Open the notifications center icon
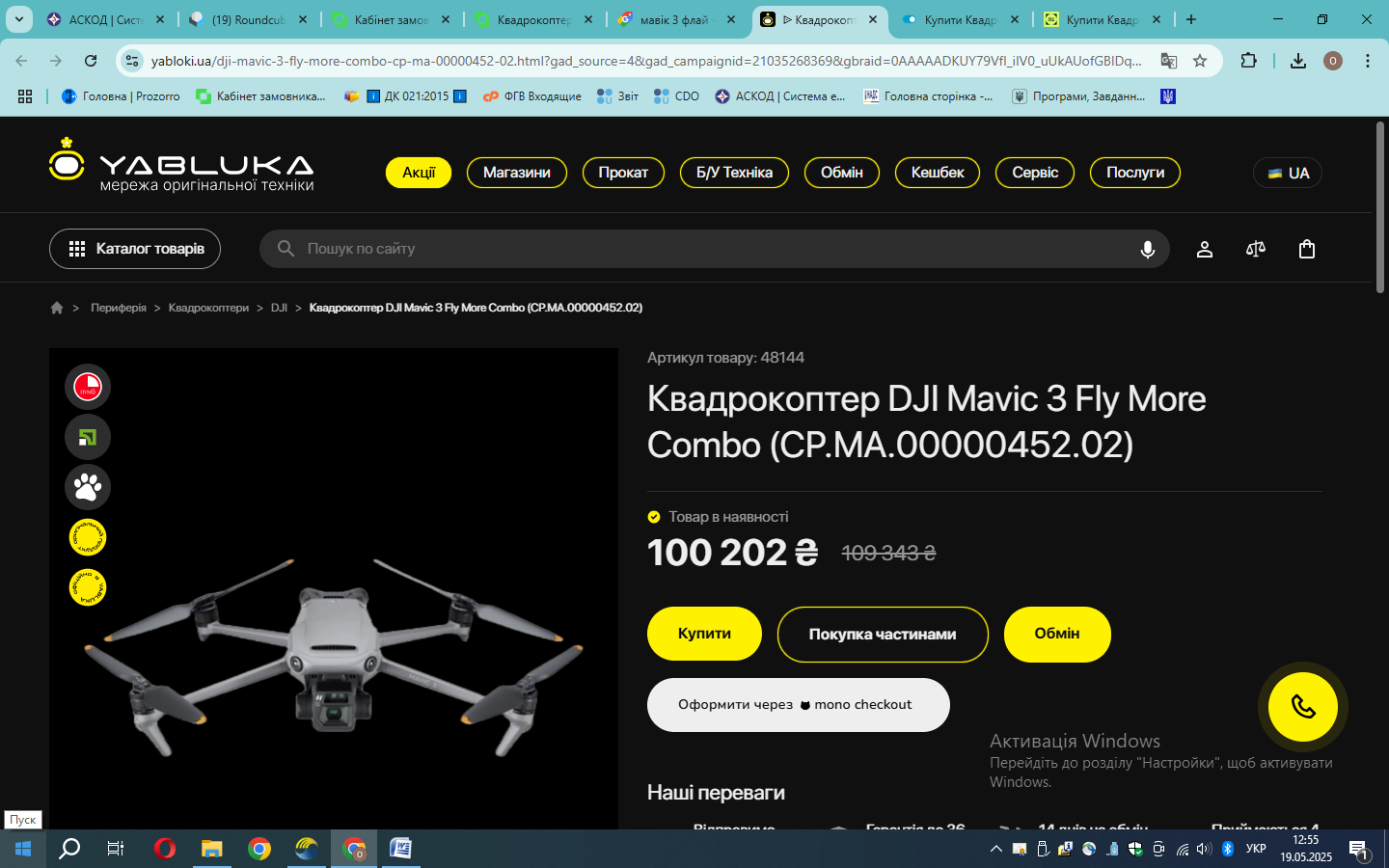Screen dimensions: 1389x868 pyautogui.click(x=1359, y=849)
